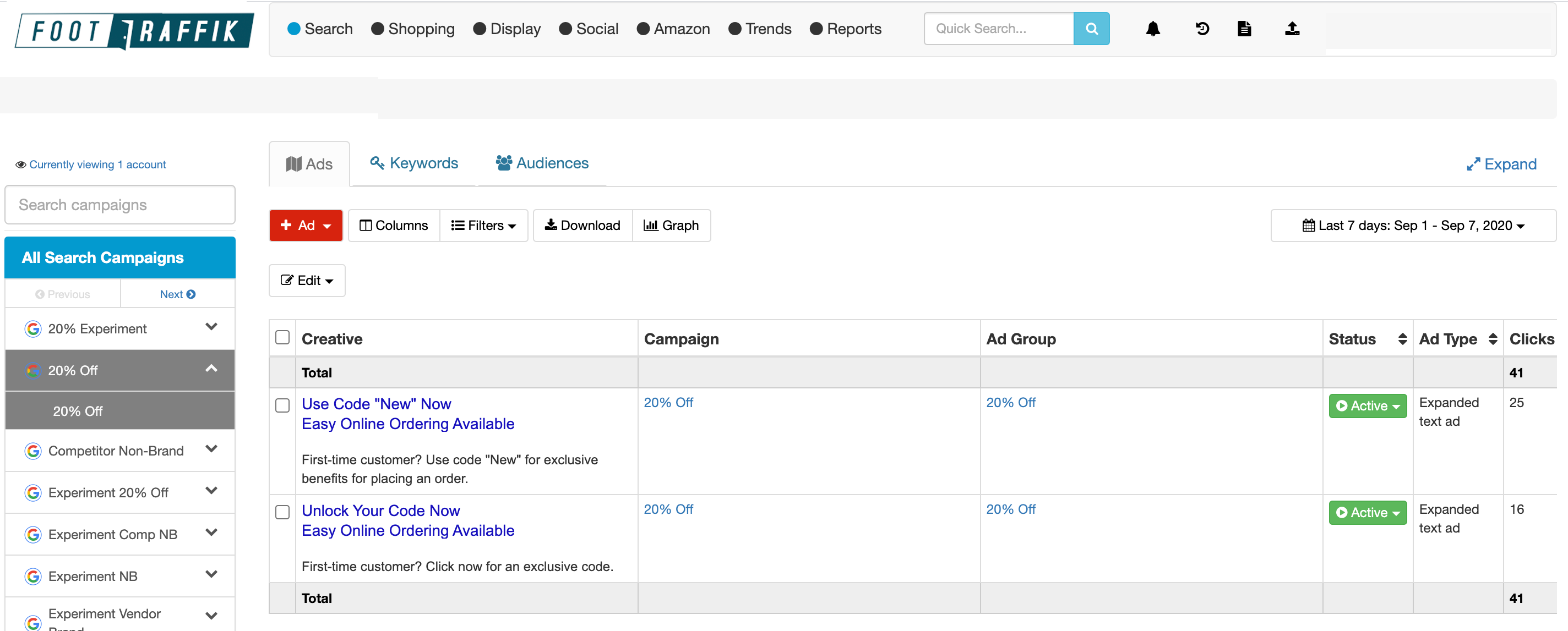The height and width of the screenshot is (631, 1568).
Task: Download the ads table
Action: (582, 225)
